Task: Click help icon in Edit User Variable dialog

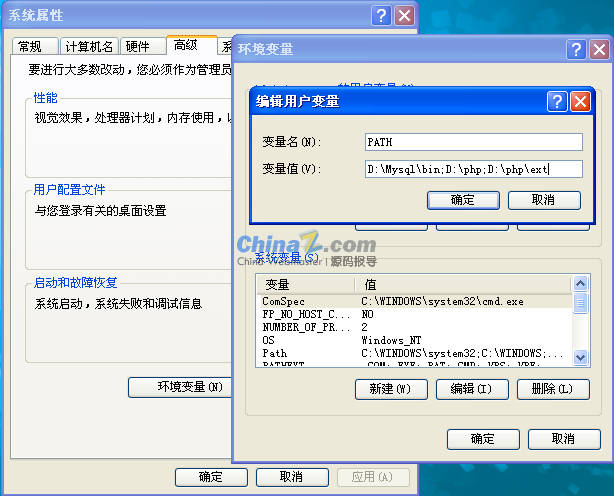Action: point(557,102)
